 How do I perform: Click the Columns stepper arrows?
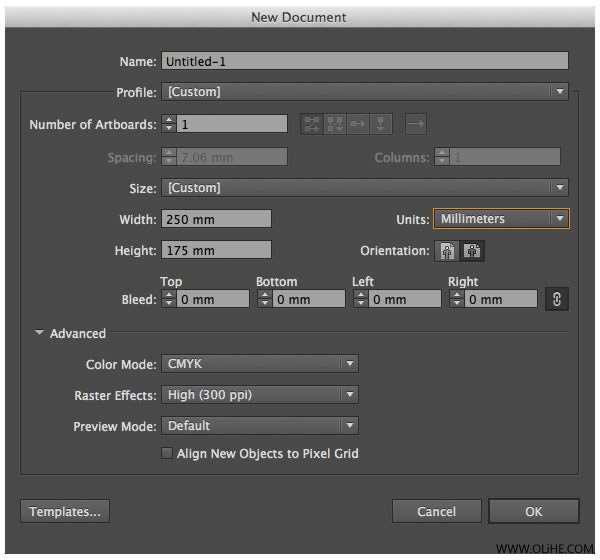point(442,157)
